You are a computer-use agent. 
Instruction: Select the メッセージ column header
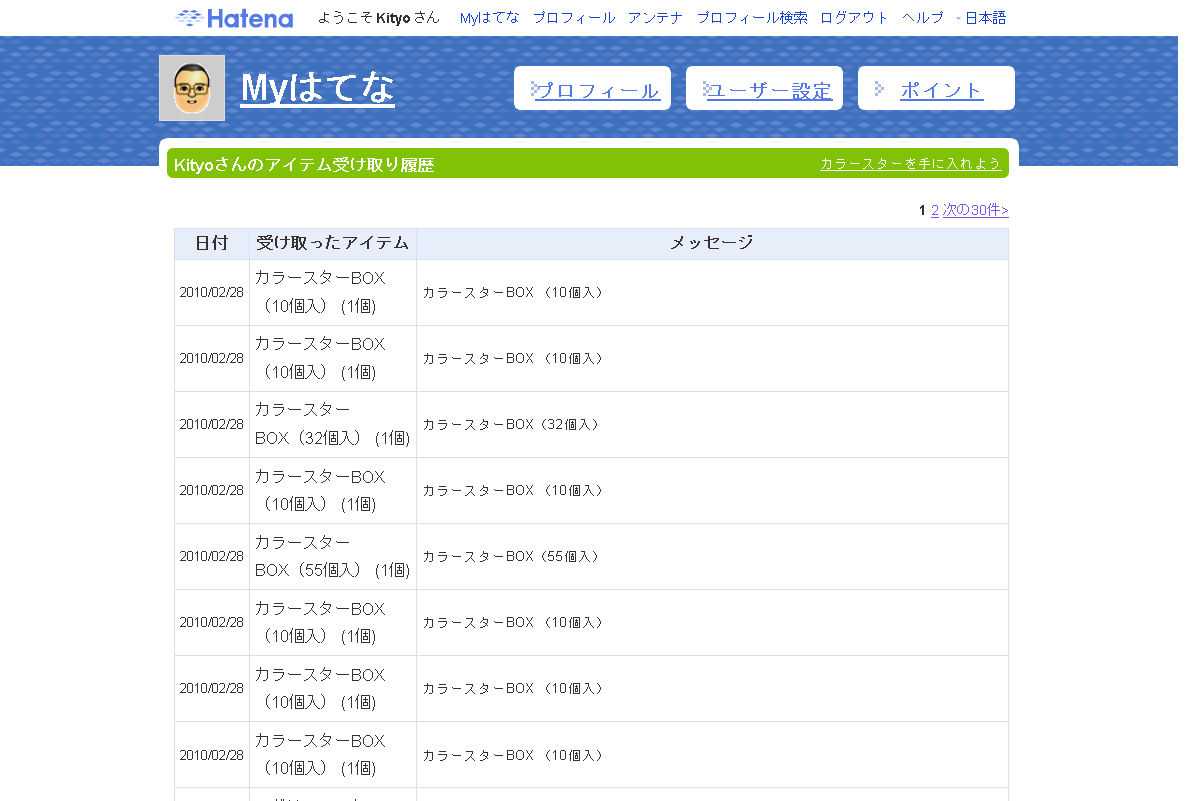point(712,243)
